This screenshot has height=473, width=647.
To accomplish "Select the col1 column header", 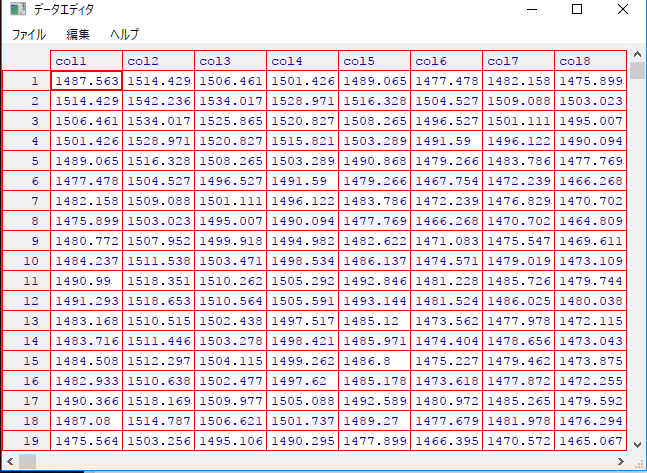I will pyautogui.click(x=86, y=61).
